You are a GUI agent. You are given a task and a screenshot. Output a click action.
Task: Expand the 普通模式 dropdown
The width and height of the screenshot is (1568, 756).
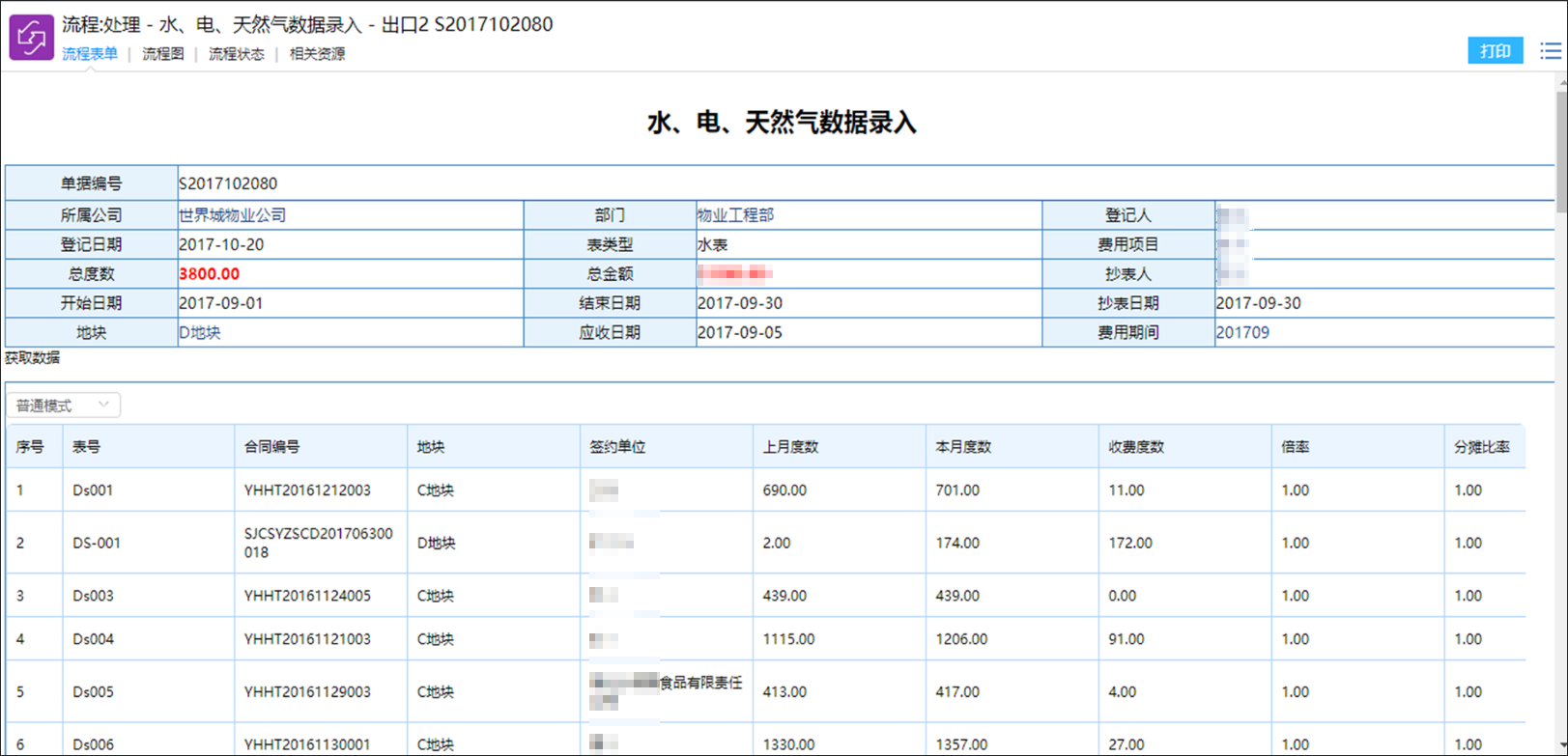coord(64,406)
